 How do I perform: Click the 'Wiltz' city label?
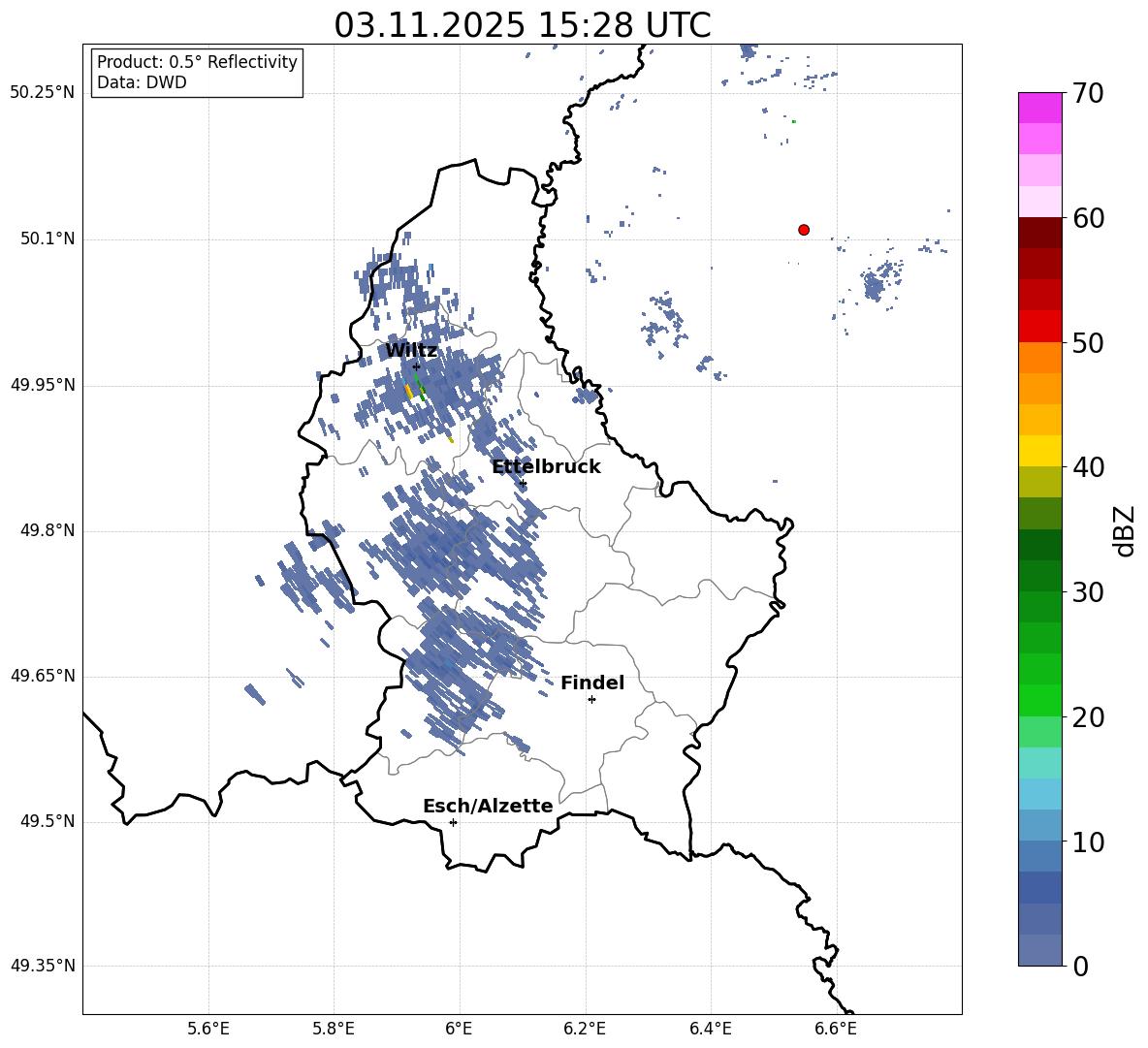point(411,351)
